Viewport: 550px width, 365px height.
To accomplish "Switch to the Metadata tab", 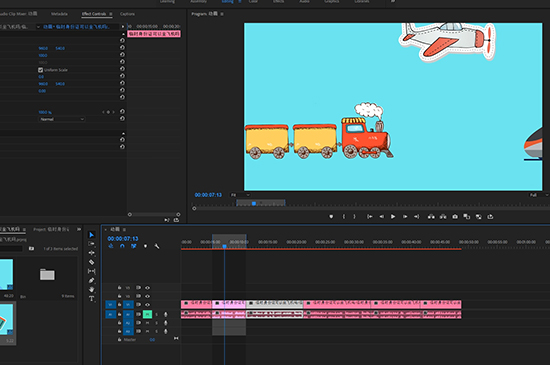I will click(59, 14).
